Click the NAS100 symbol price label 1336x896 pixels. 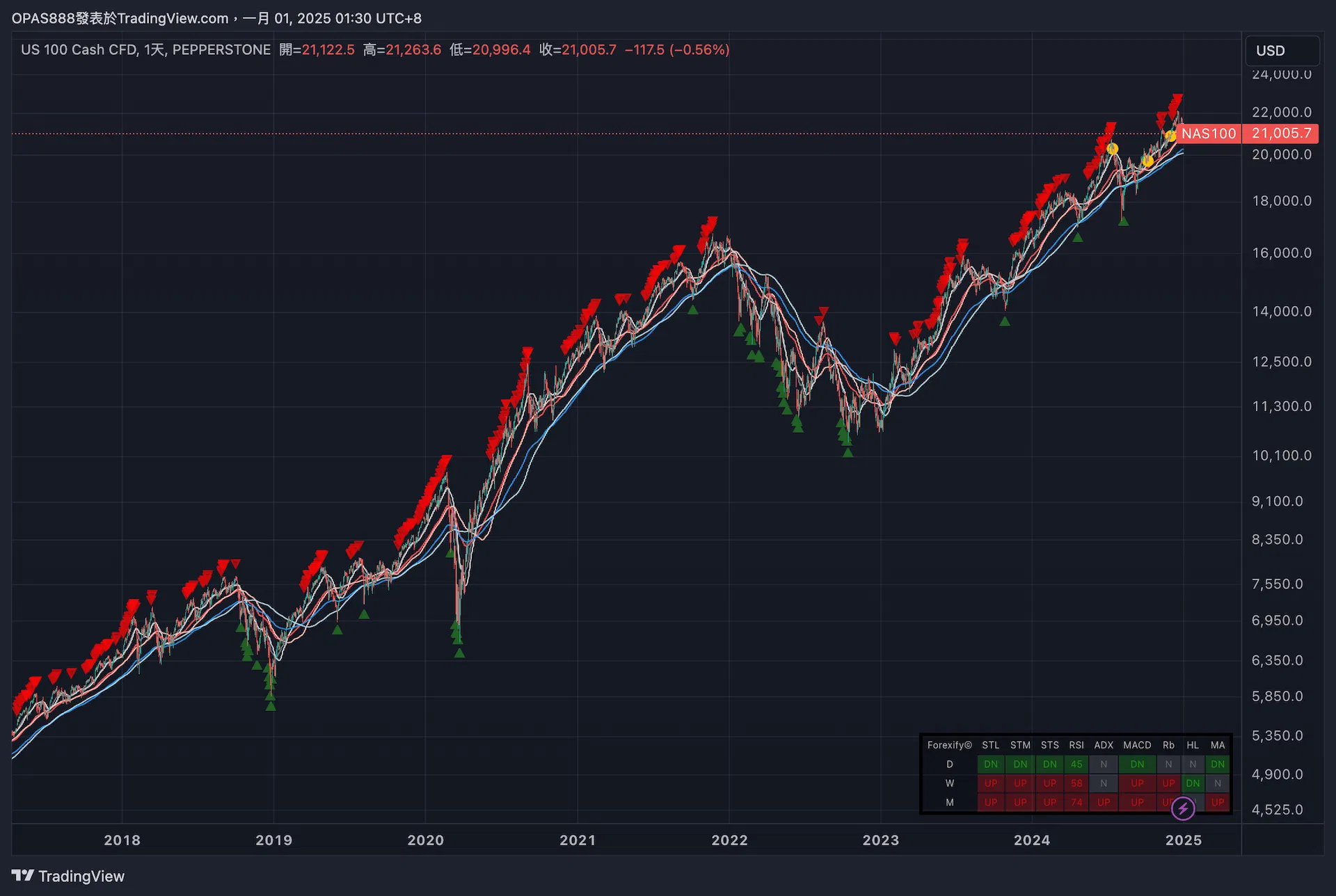pyautogui.click(x=1209, y=134)
